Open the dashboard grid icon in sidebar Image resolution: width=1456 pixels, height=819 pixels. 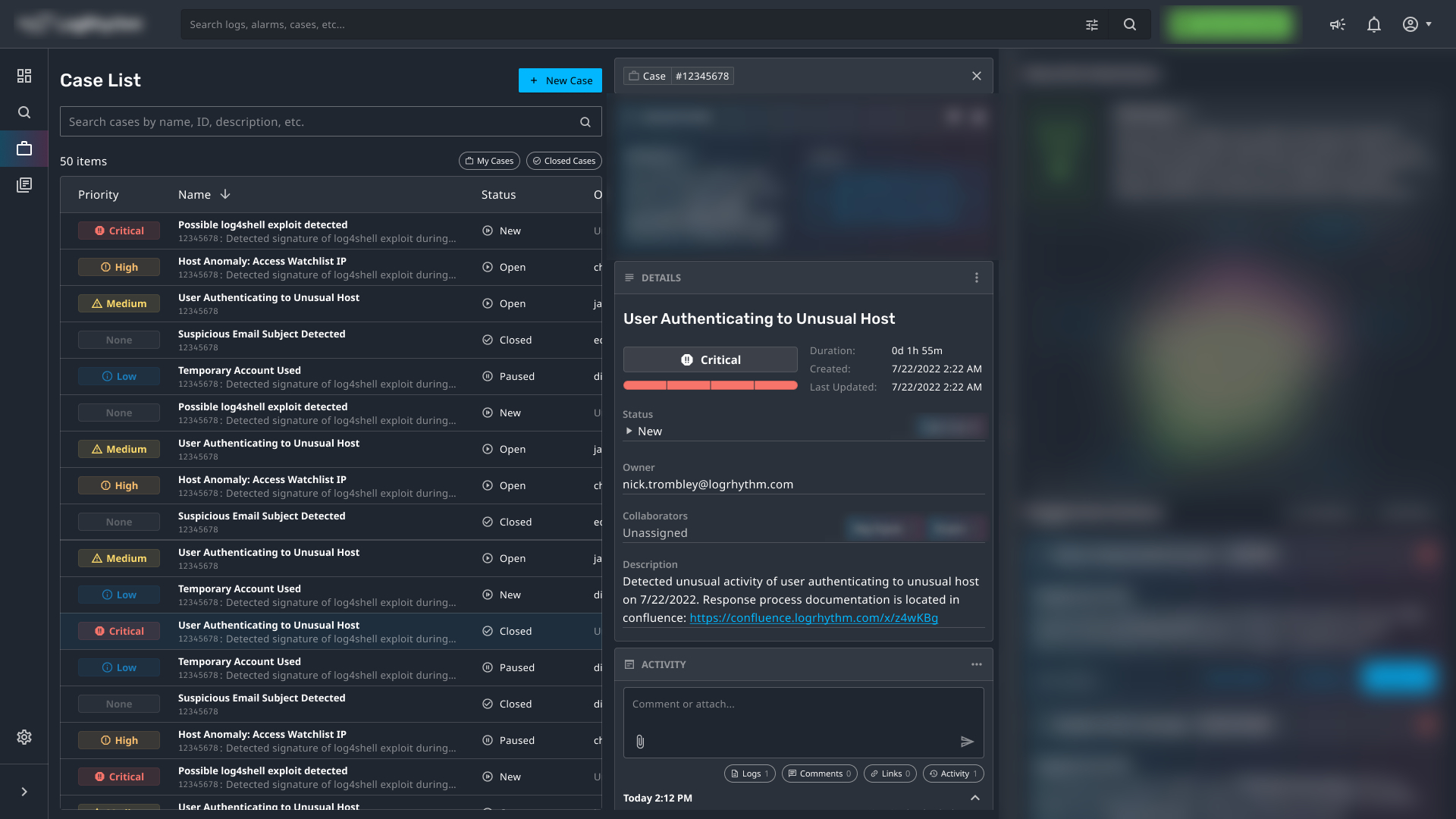click(24, 76)
